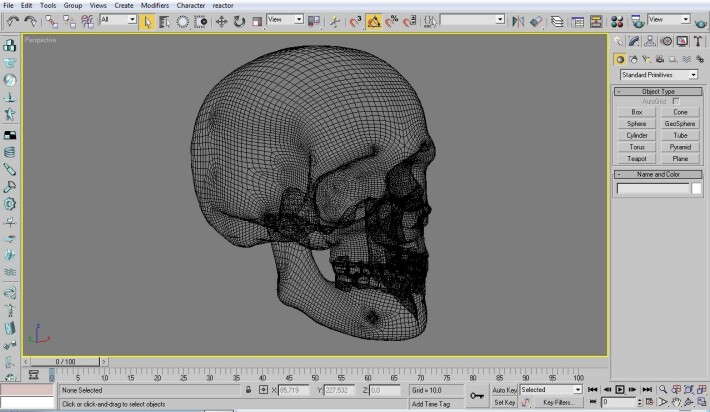Open the Modifiers menu
The image size is (710, 412).
tap(154, 5)
